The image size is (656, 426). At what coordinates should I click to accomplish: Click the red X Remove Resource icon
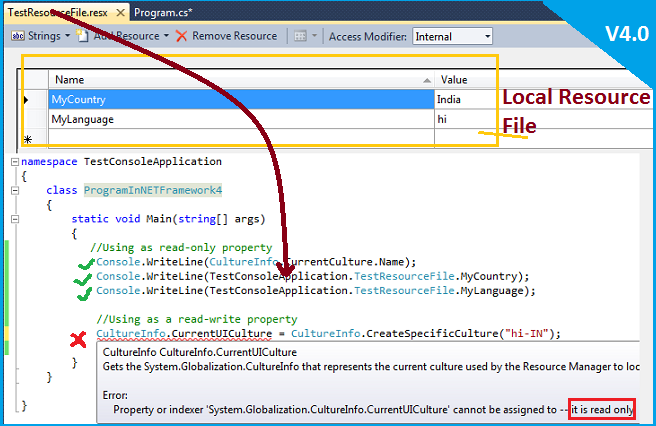pyautogui.click(x=181, y=36)
